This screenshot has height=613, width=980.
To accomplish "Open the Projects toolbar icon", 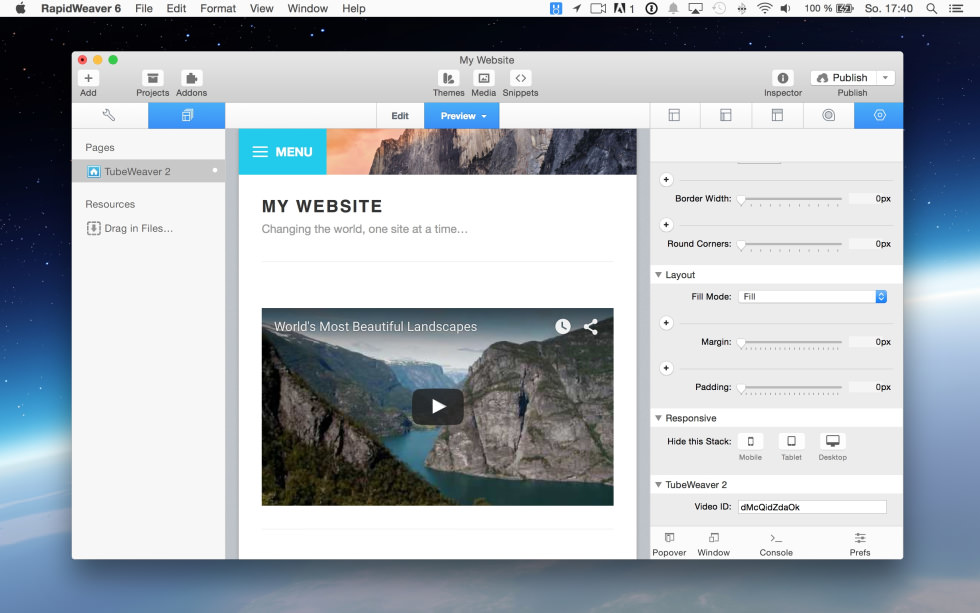I will (x=152, y=78).
